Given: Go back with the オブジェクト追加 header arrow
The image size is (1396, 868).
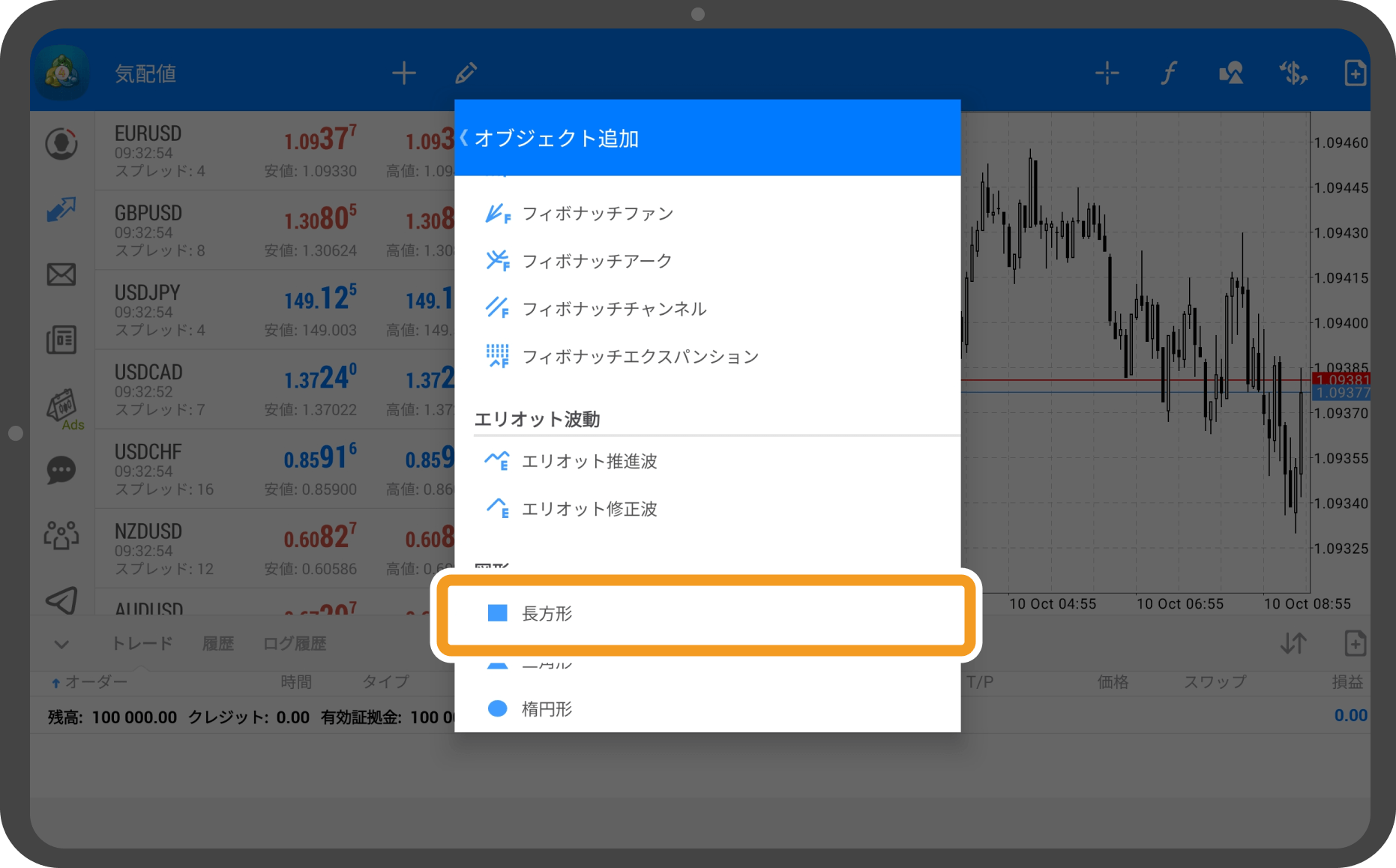Looking at the screenshot, I should click(x=463, y=137).
